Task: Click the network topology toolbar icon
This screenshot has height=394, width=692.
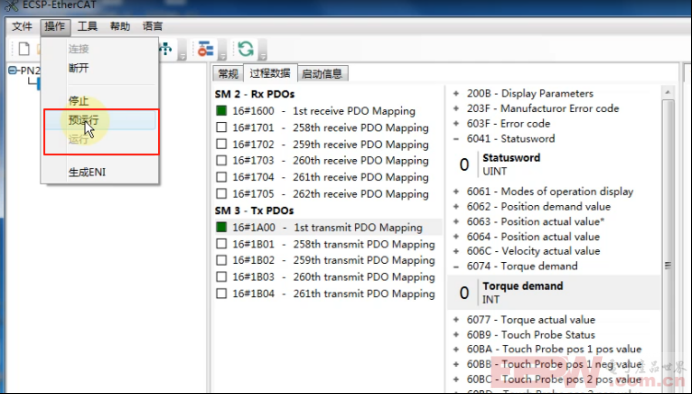Action: pyautogui.click(x=166, y=49)
